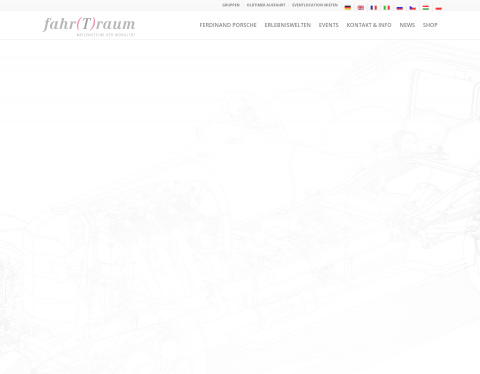This screenshot has height=374, width=480.
Task: Open the Eventlocation mieten link
Action: coord(315,5)
